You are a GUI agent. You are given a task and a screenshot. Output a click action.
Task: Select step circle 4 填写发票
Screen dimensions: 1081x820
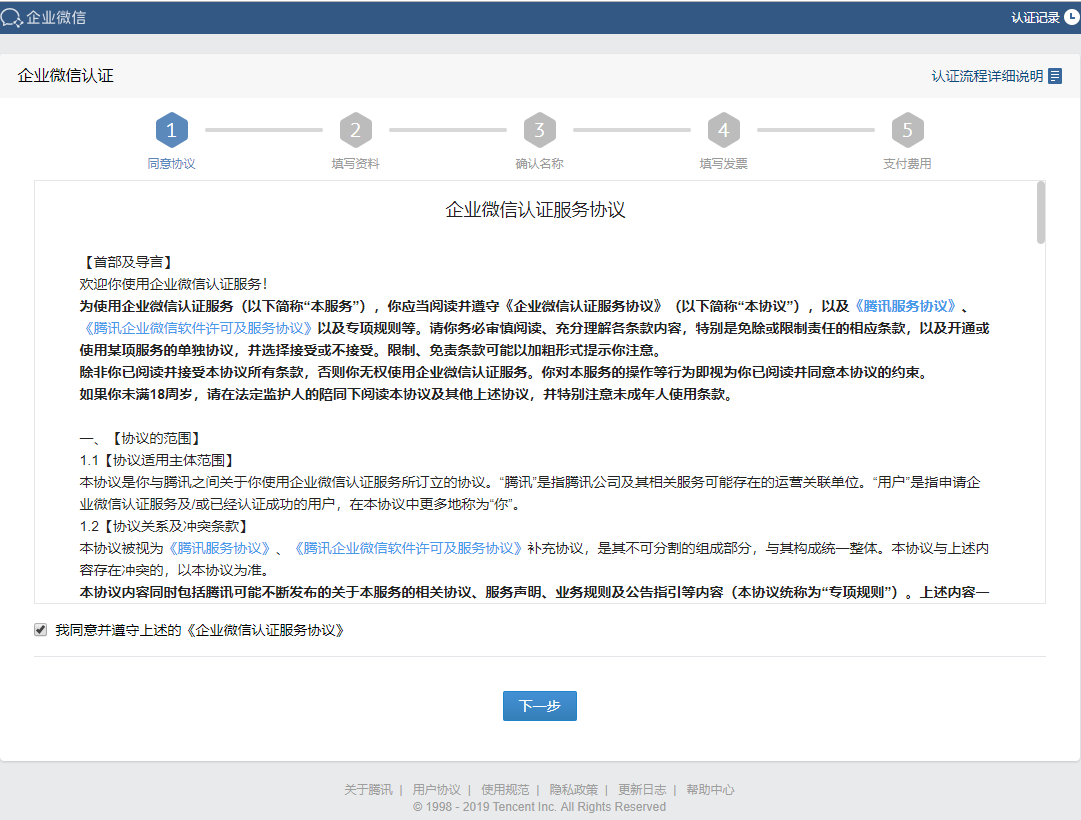coord(724,128)
